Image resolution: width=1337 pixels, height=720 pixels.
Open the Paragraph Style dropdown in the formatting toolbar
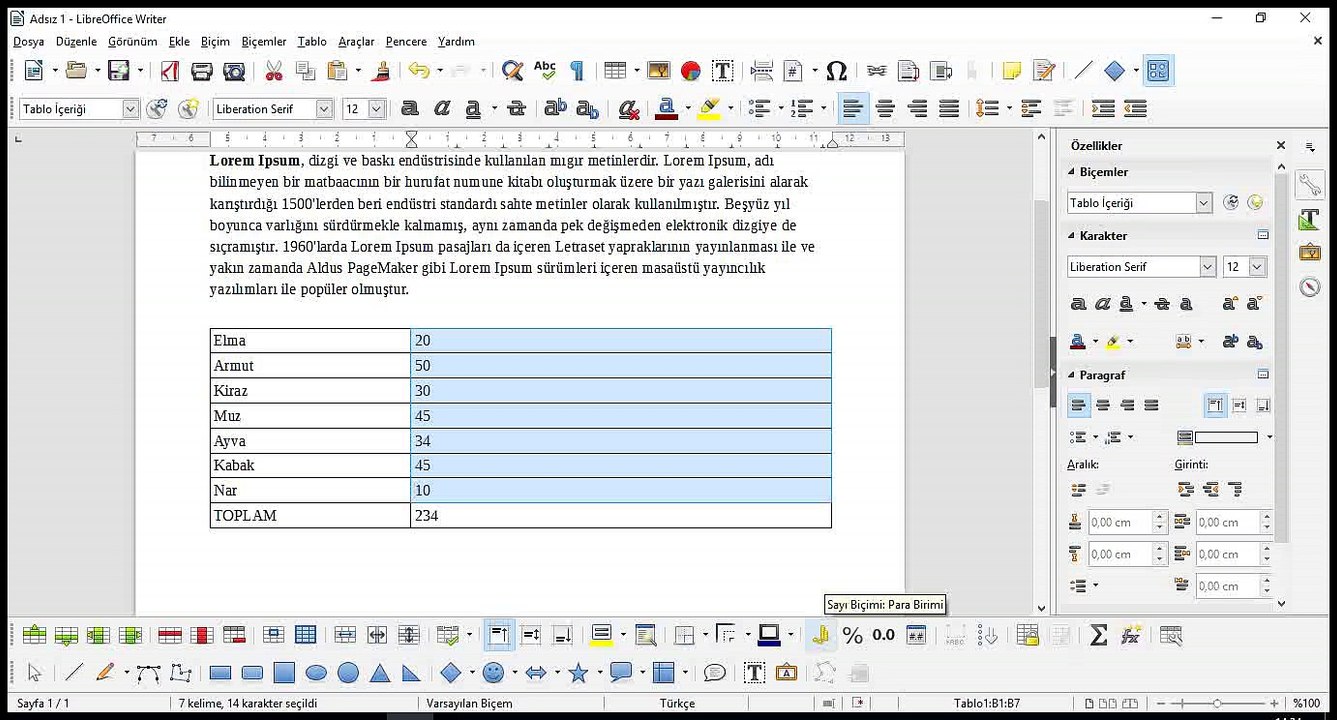point(131,108)
